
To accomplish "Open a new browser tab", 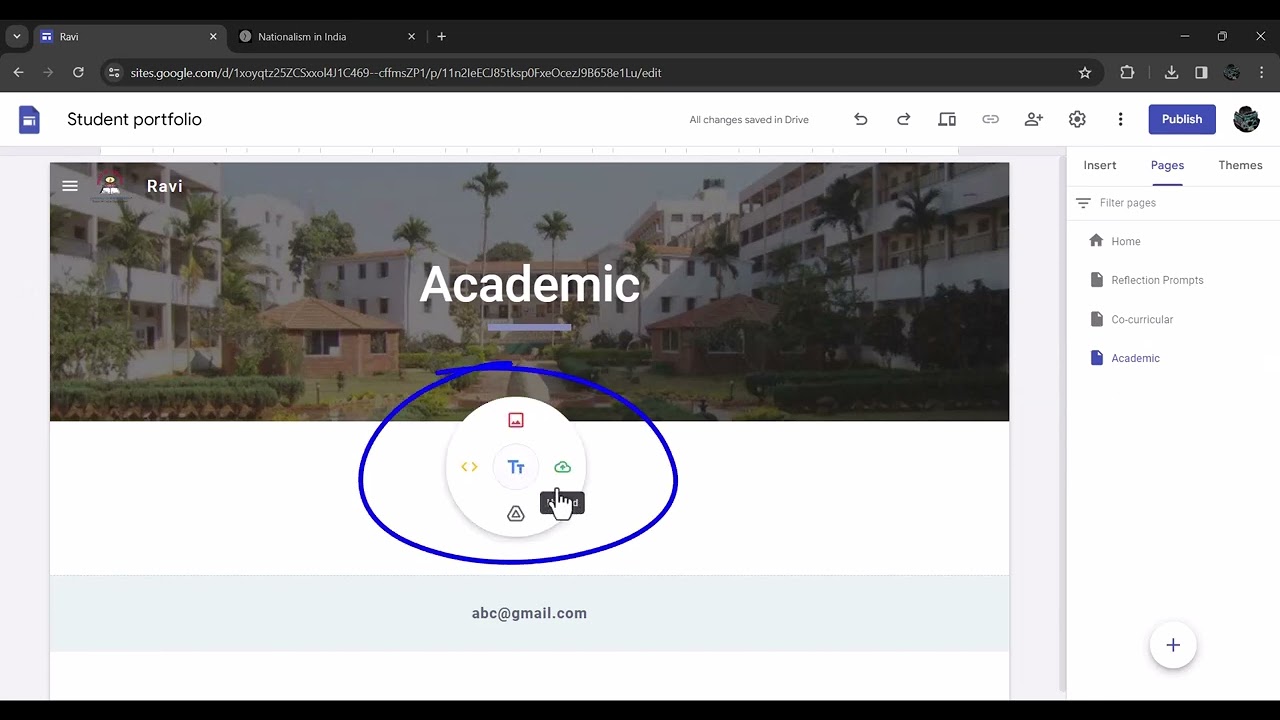I will [441, 37].
